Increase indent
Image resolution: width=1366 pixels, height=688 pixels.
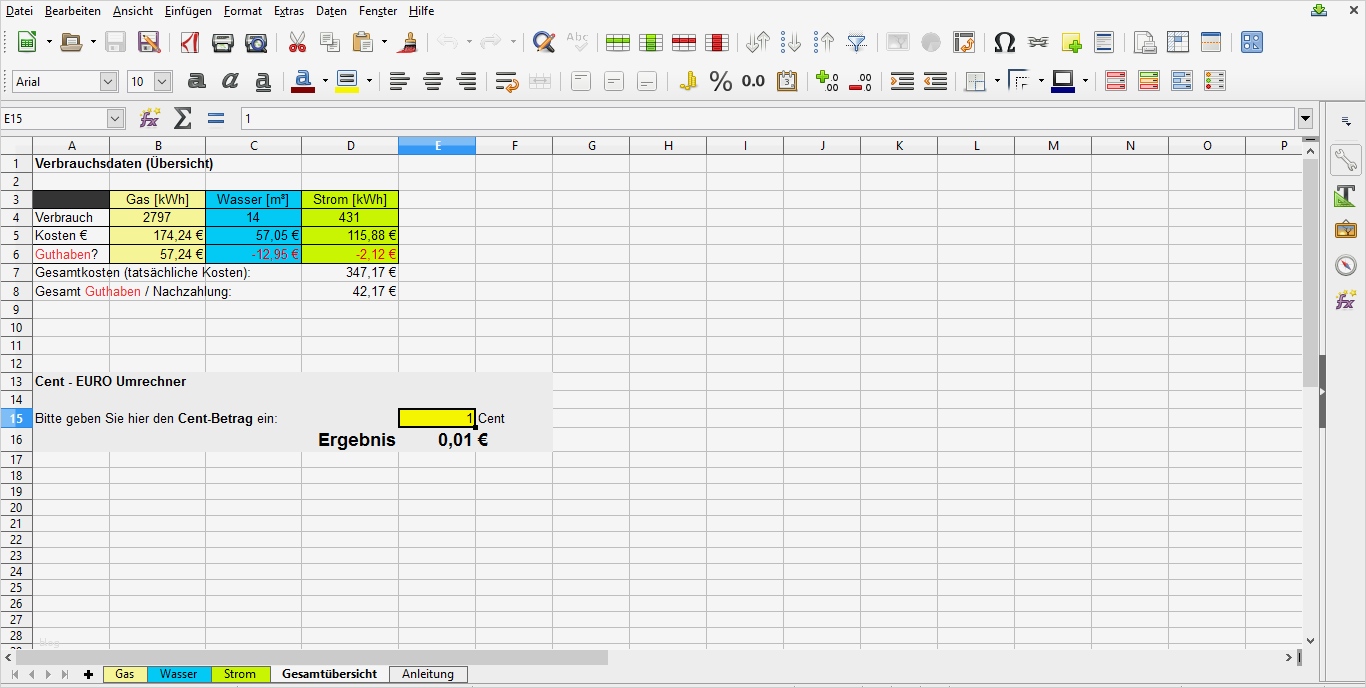click(x=902, y=81)
